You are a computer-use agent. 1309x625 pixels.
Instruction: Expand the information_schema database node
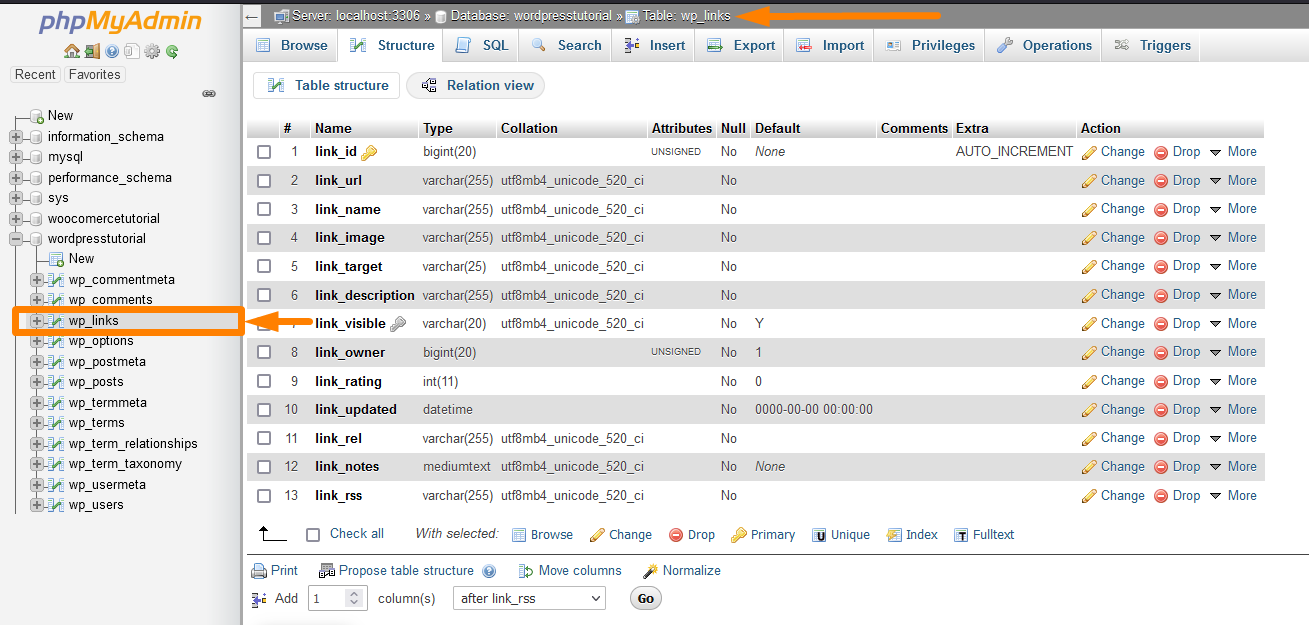tap(16, 137)
